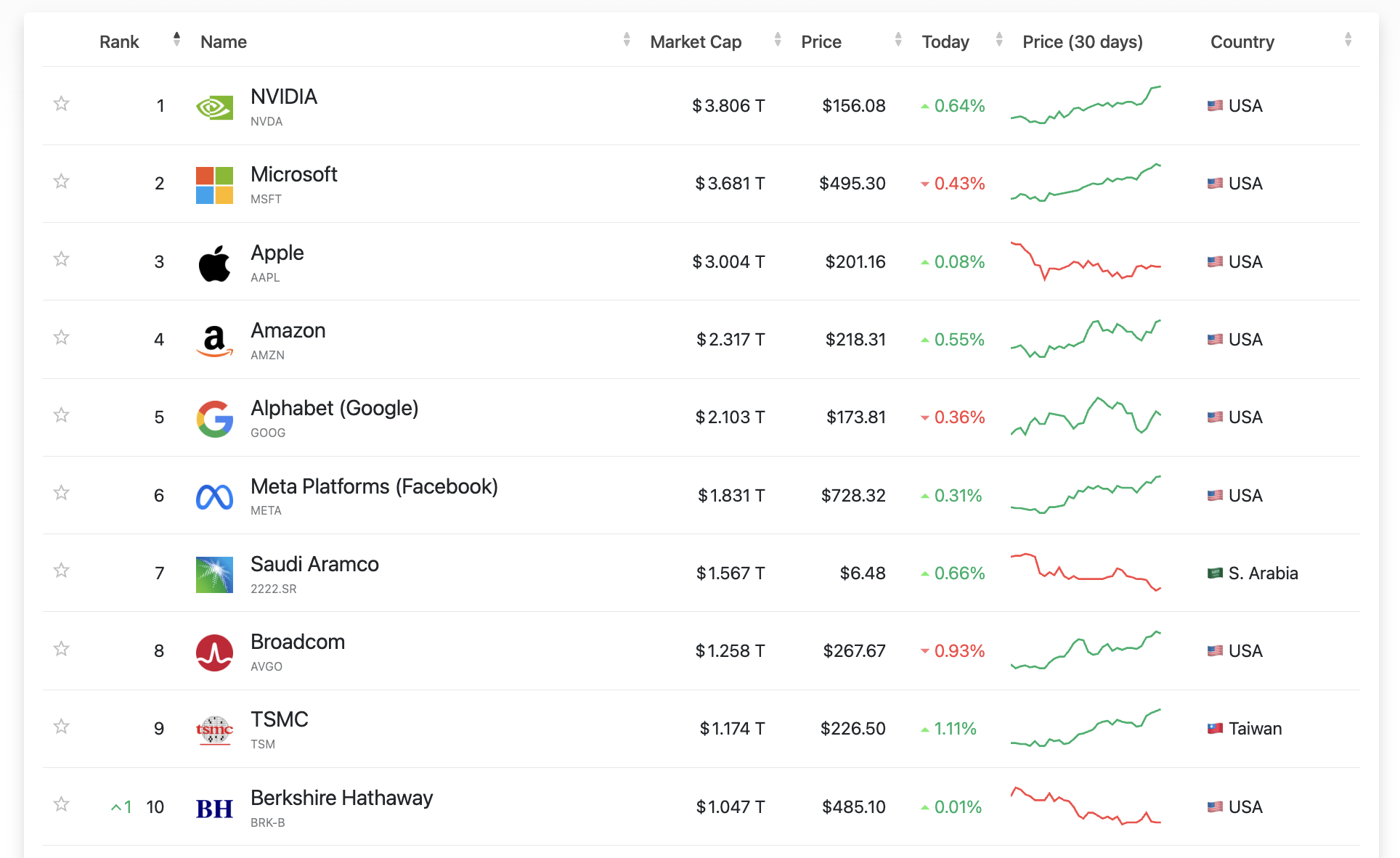Click Apple's red 30-day price chart

pos(1086,261)
